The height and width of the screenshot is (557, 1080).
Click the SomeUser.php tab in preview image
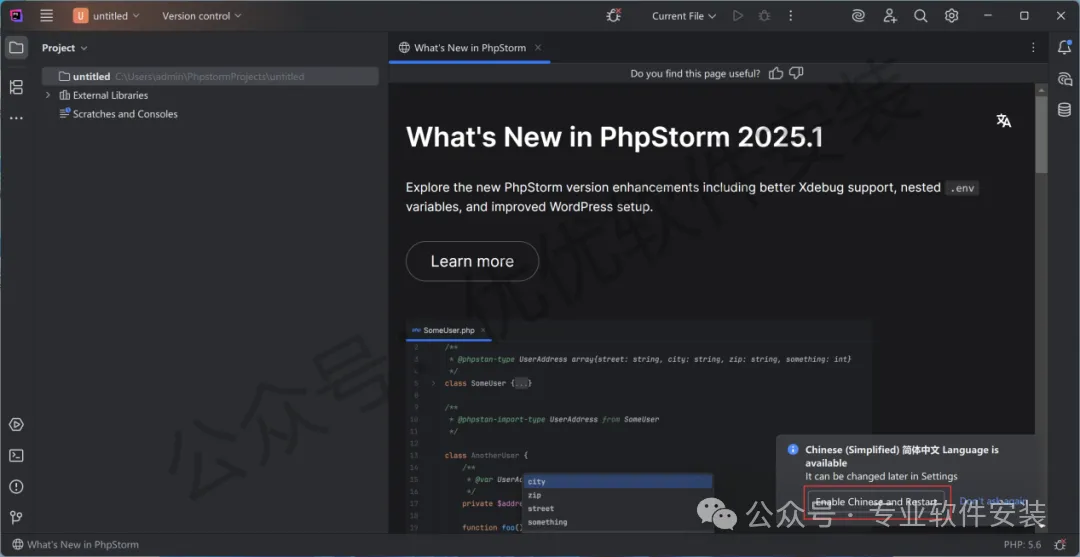pyautogui.click(x=448, y=330)
